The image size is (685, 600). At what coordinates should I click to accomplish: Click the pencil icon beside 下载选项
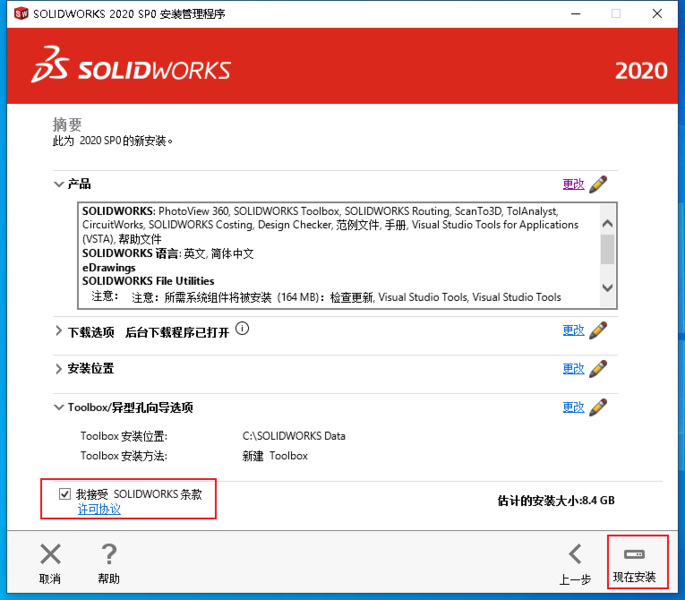(598, 330)
